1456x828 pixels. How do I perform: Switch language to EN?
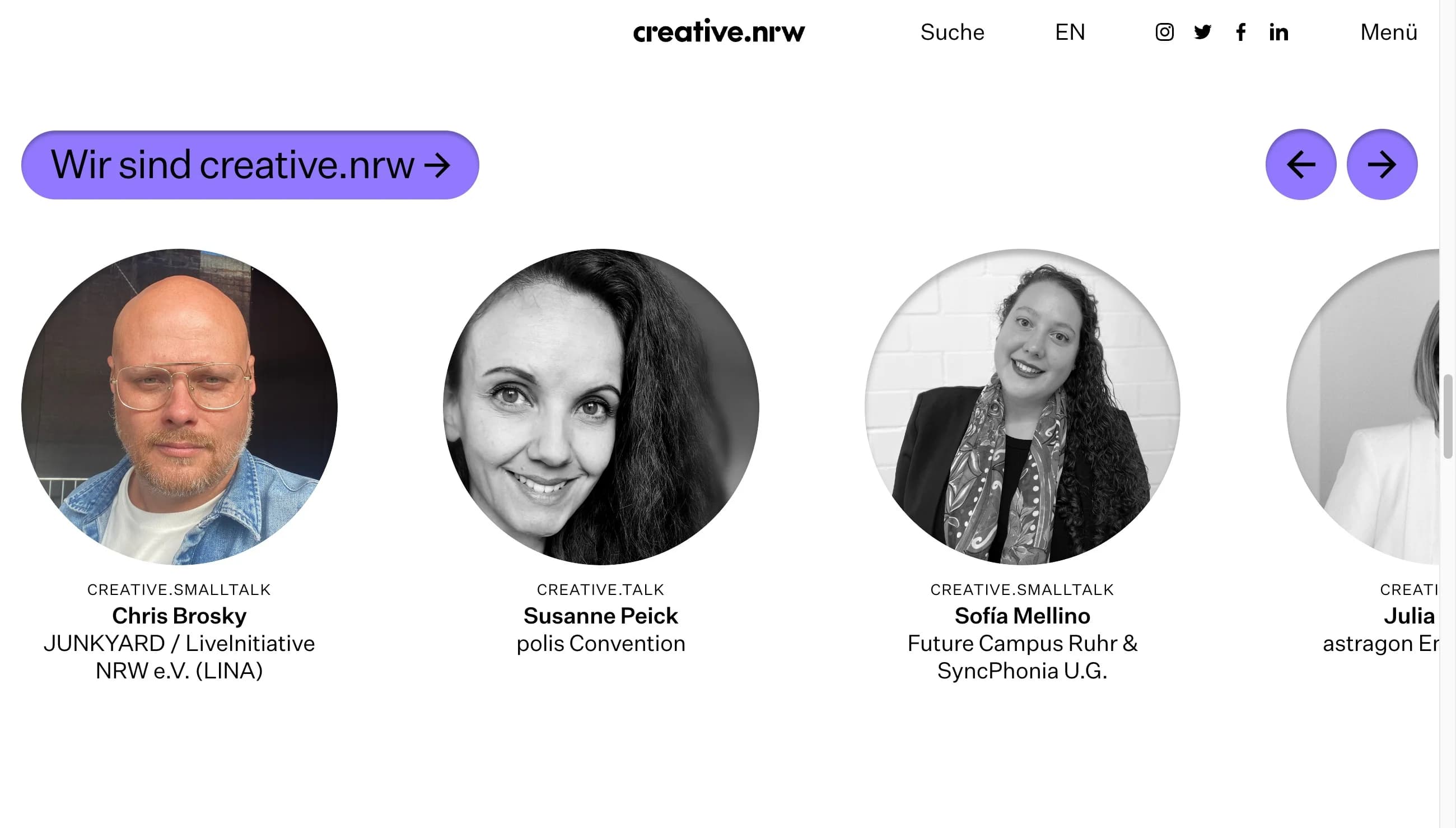pos(1070,32)
